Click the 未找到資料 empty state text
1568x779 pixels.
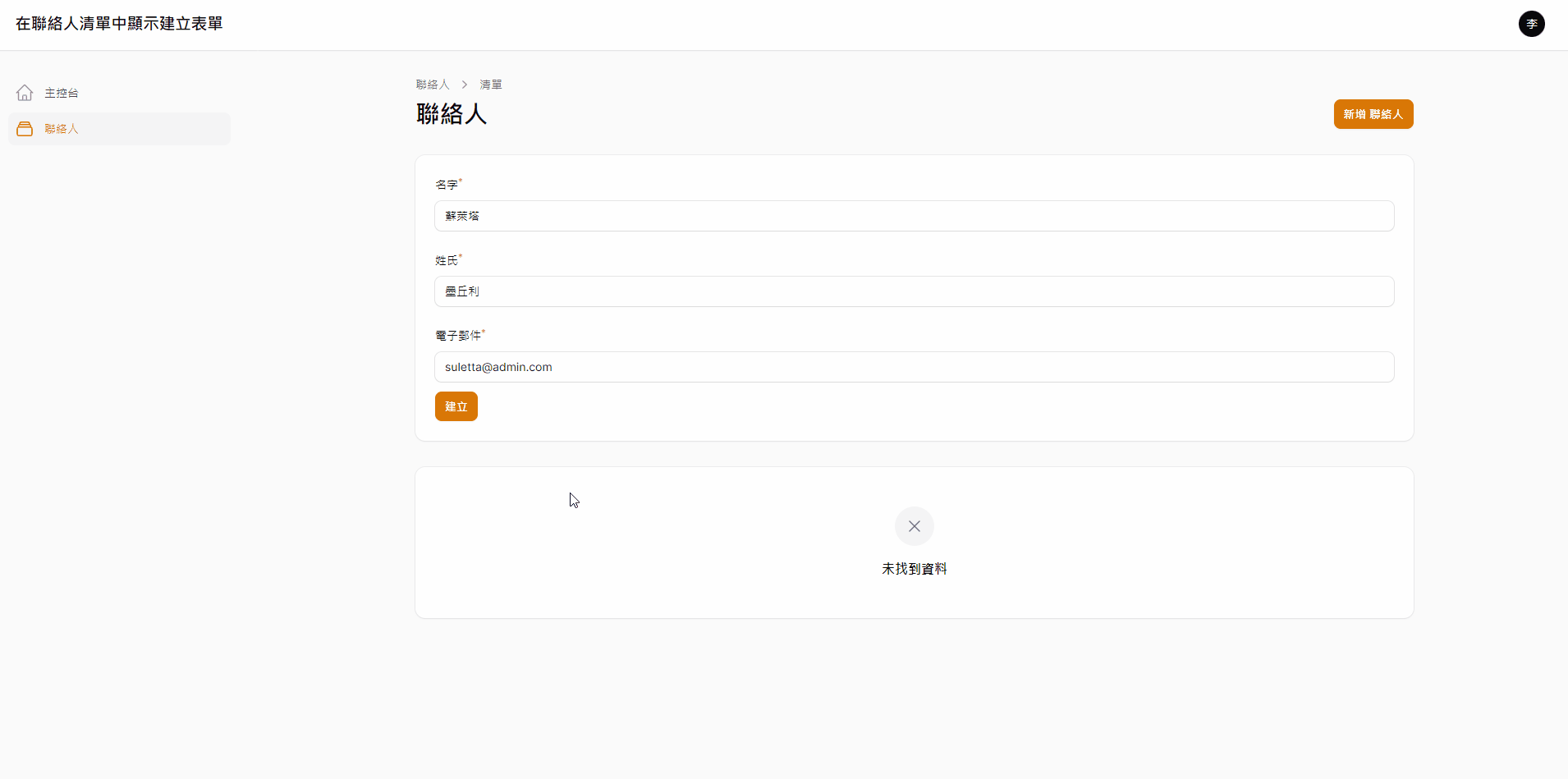914,567
